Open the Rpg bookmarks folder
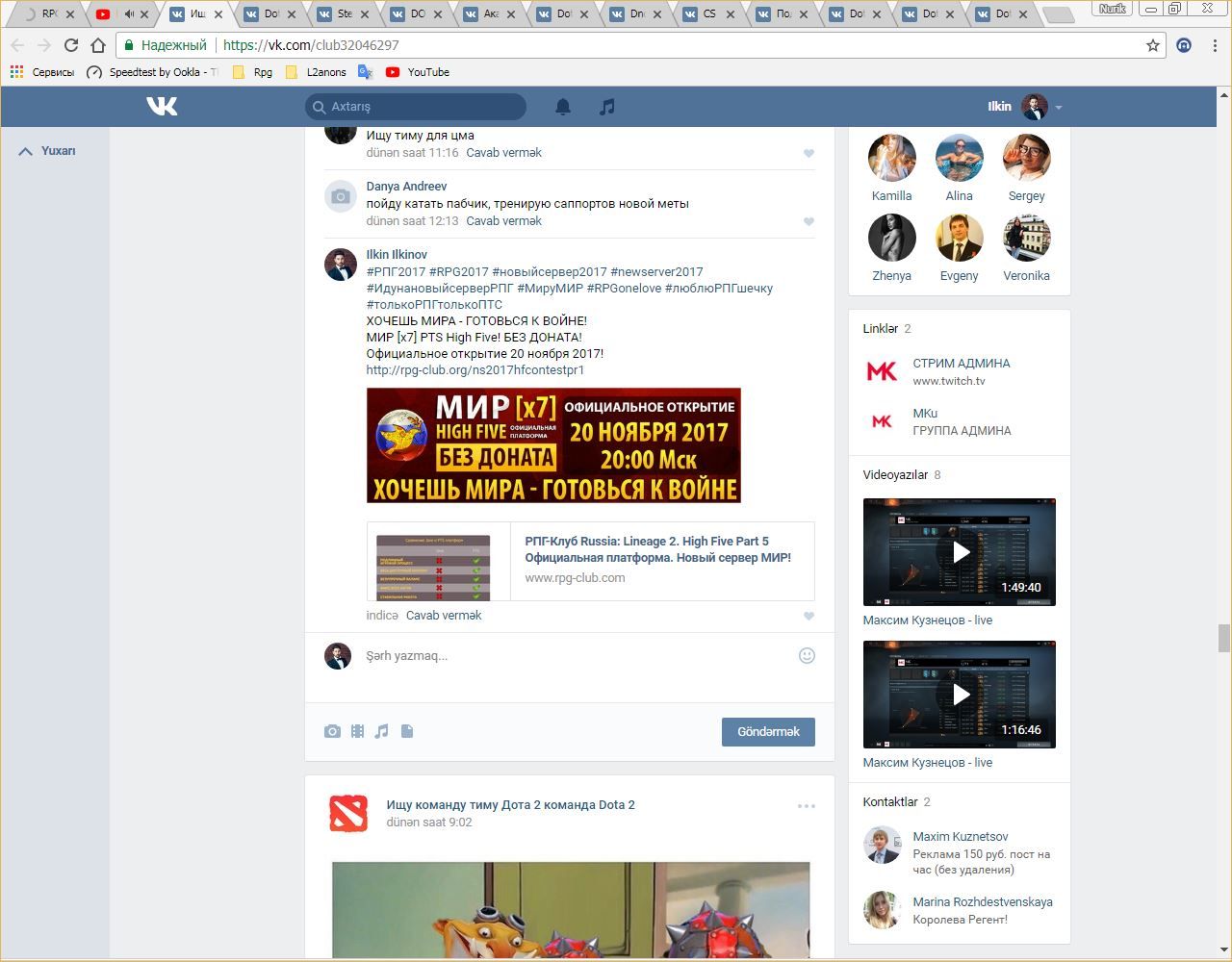 point(252,72)
